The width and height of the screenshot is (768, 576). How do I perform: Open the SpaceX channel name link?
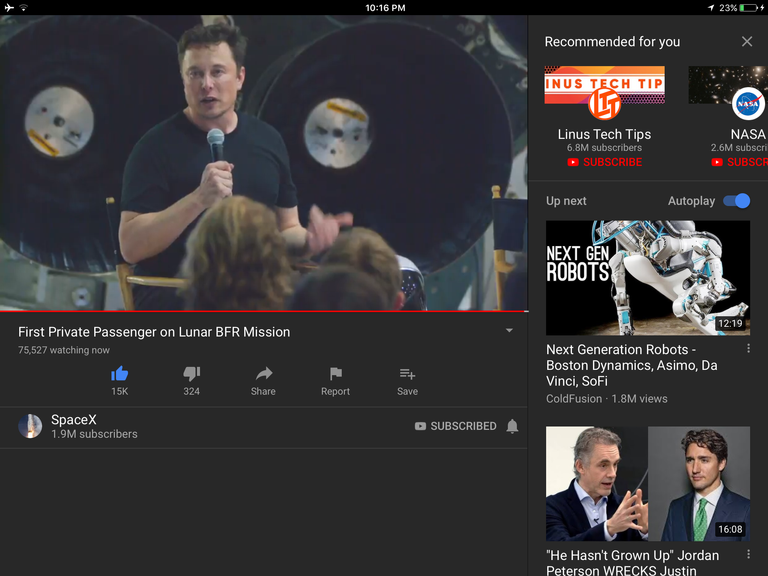(x=74, y=420)
